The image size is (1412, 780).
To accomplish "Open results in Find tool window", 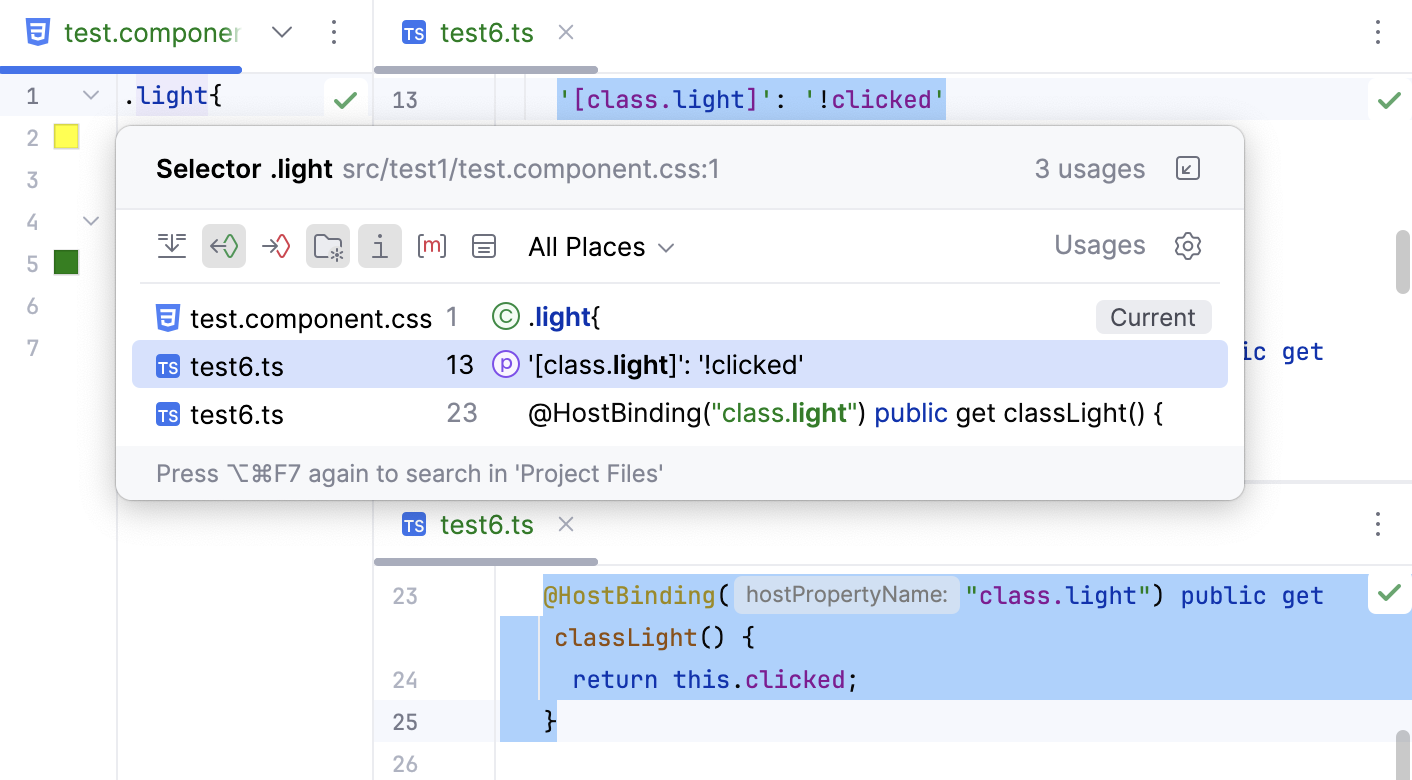I will tap(1187, 168).
